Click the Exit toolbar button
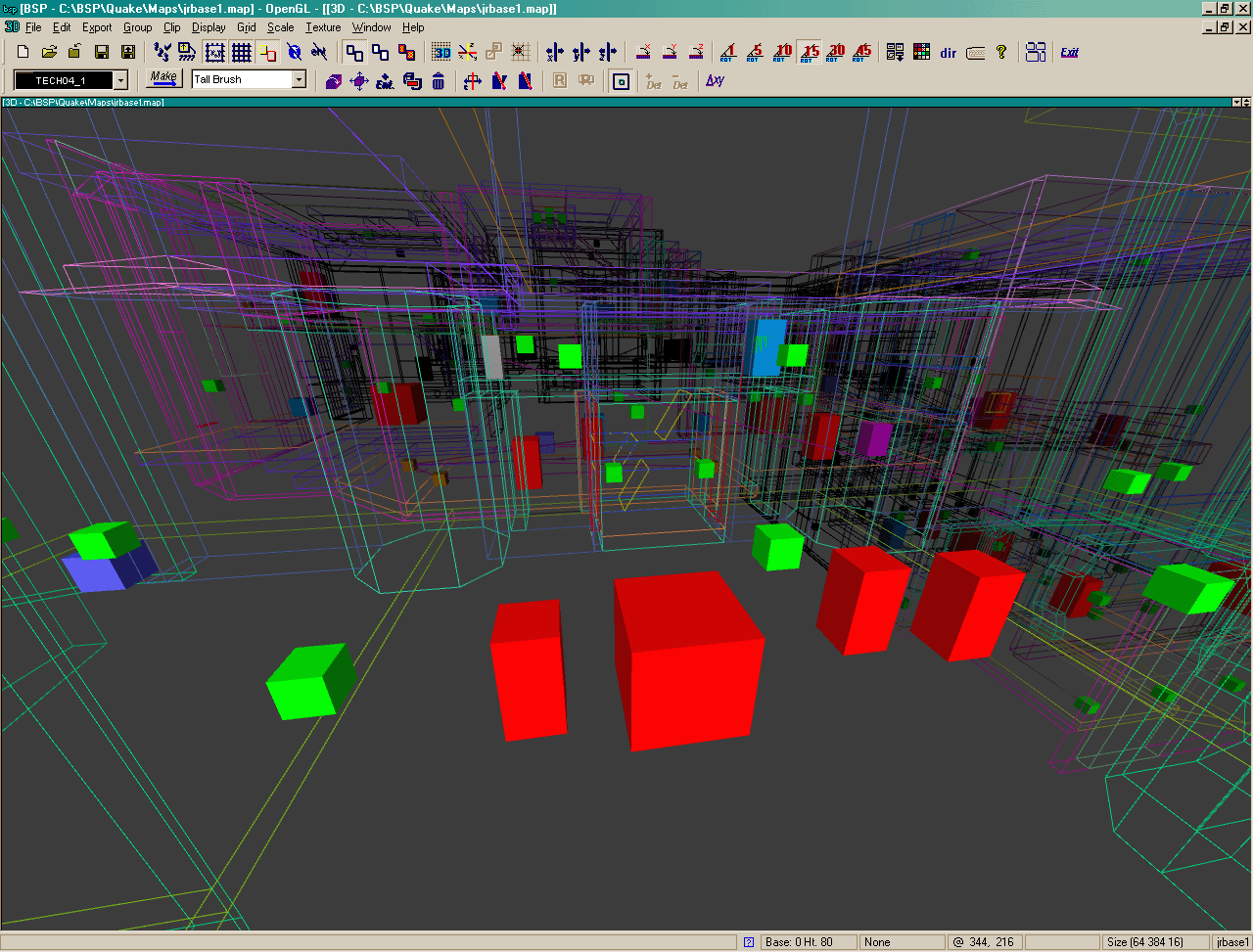The height and width of the screenshot is (952, 1253). click(x=1069, y=52)
